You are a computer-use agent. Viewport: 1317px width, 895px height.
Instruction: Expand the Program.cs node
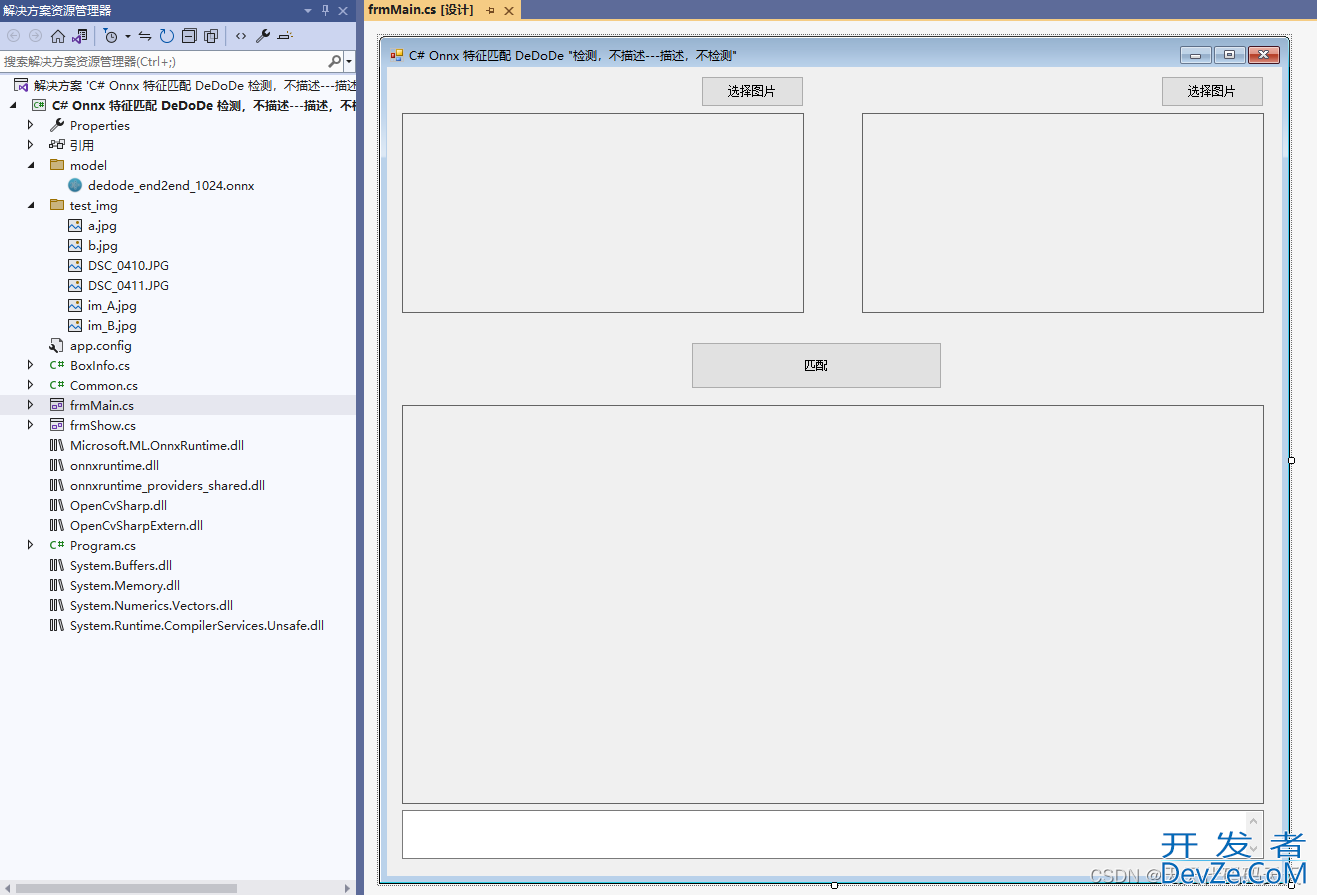[31, 545]
